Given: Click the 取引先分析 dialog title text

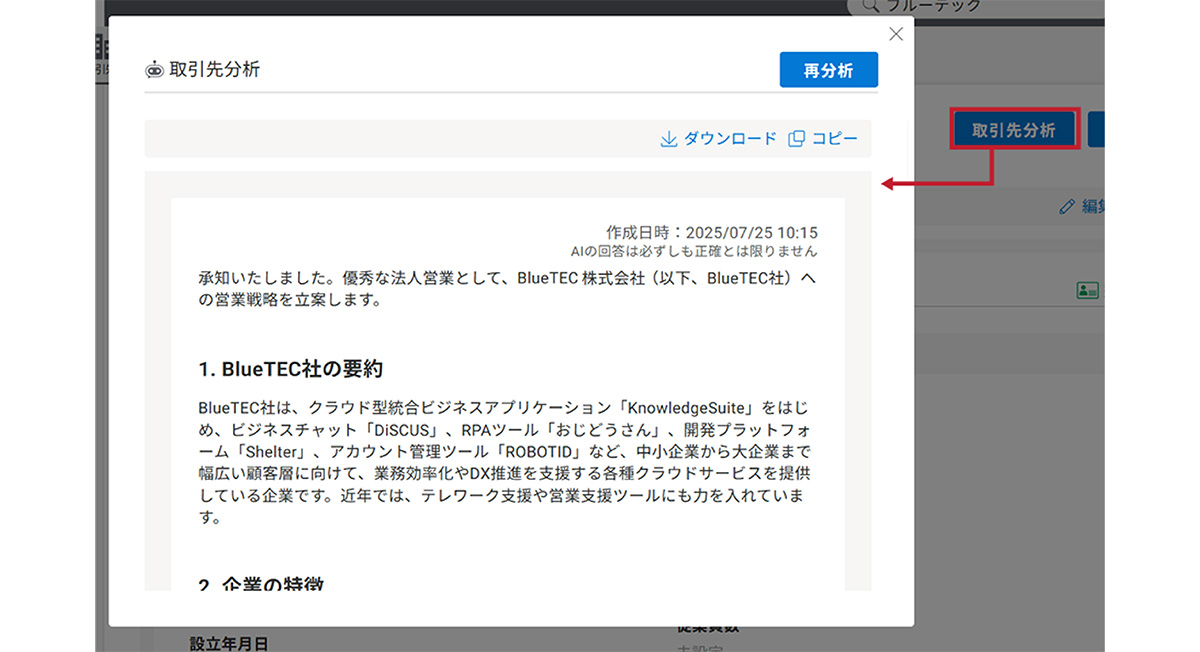Looking at the screenshot, I should 215,70.
